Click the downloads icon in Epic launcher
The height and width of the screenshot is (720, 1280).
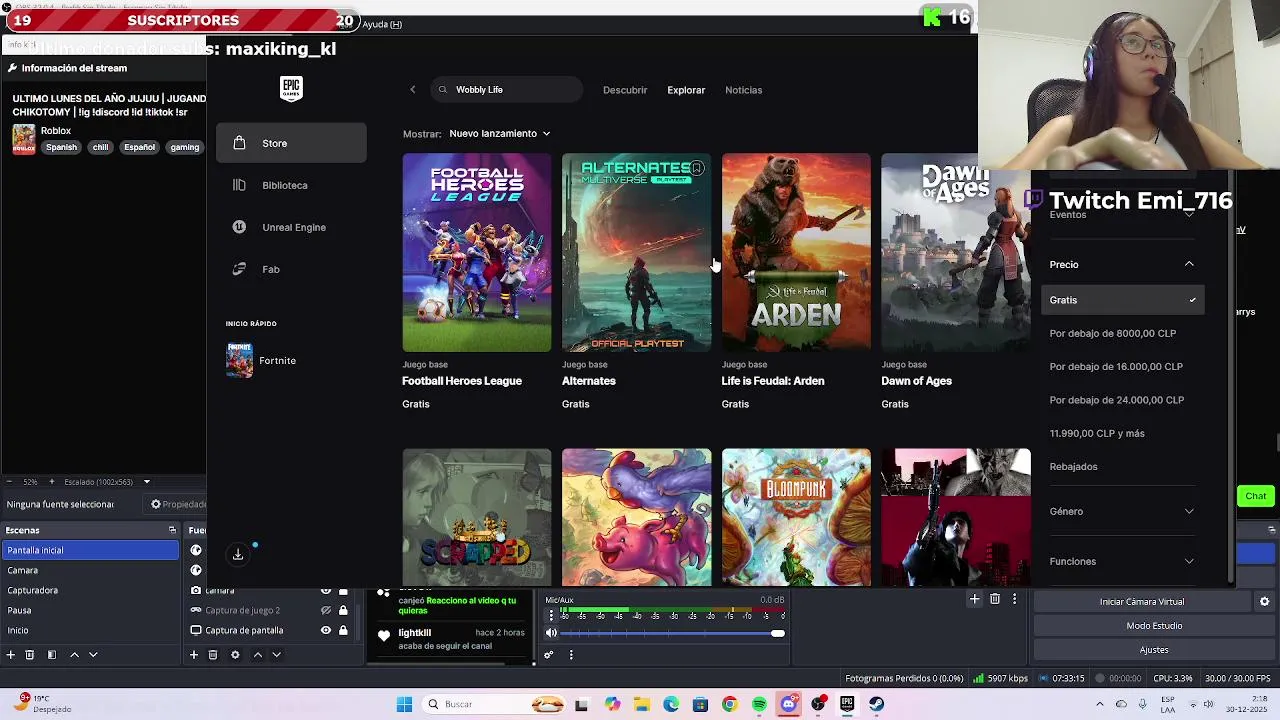(238, 554)
